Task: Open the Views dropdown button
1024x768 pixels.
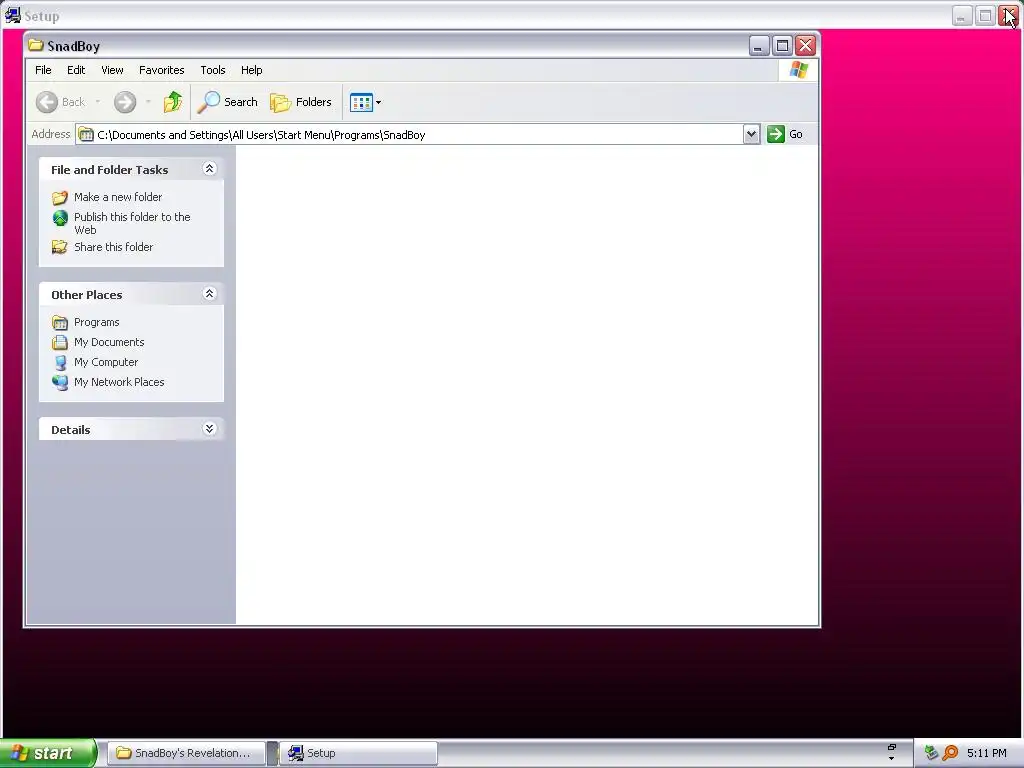Action: click(365, 102)
